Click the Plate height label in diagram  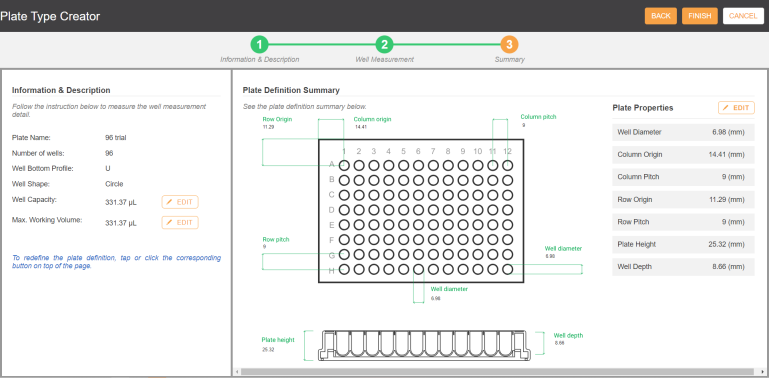278,340
